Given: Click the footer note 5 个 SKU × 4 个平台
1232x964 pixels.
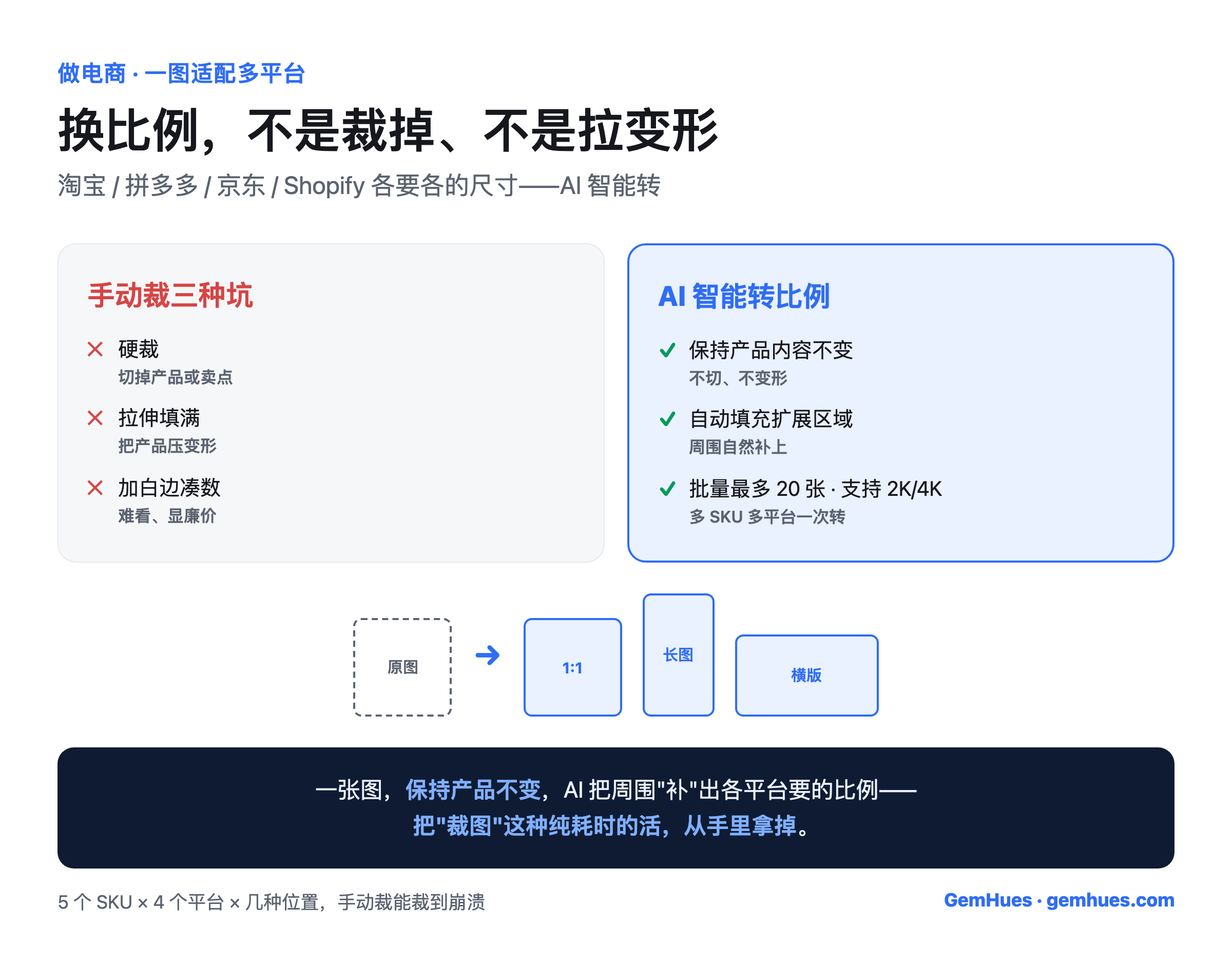Looking at the screenshot, I should [x=272, y=902].
